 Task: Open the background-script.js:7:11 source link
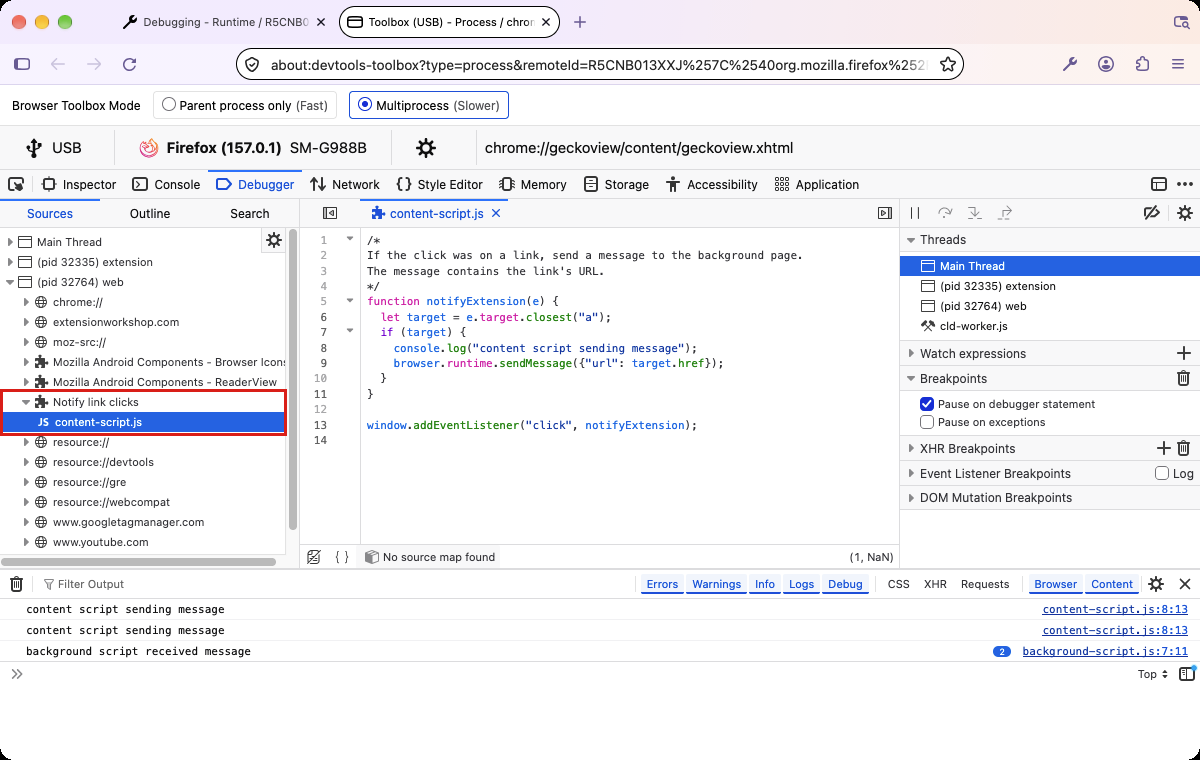(x=1105, y=651)
